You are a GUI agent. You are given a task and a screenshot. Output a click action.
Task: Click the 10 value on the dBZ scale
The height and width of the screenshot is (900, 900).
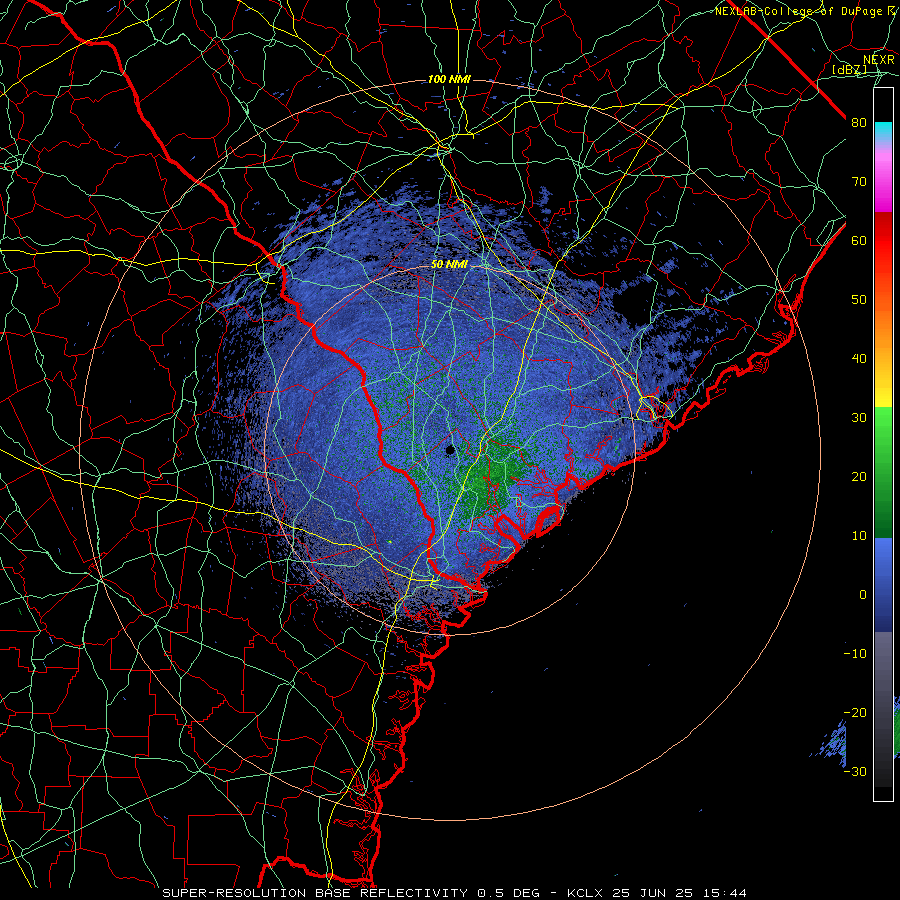(859, 536)
